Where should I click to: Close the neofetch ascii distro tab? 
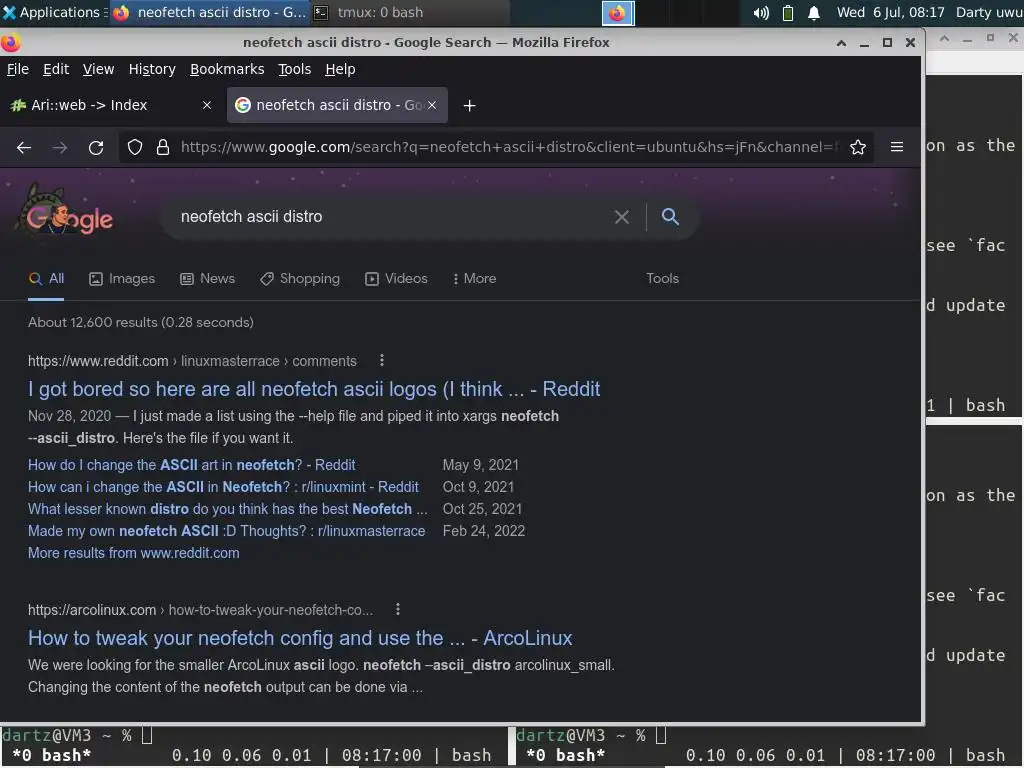tap(432, 105)
